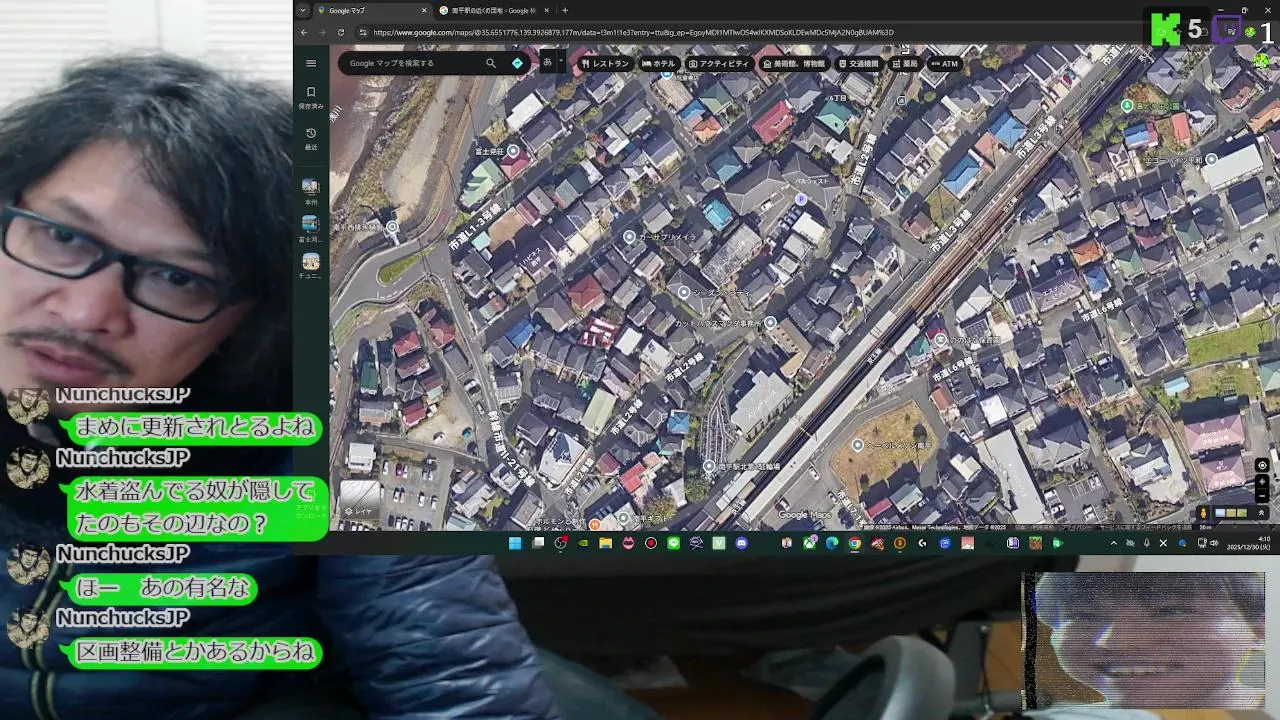Screen dimensions: 1280x720
Task: Open the 保存済み saved places panel
Action: [x=311, y=97]
